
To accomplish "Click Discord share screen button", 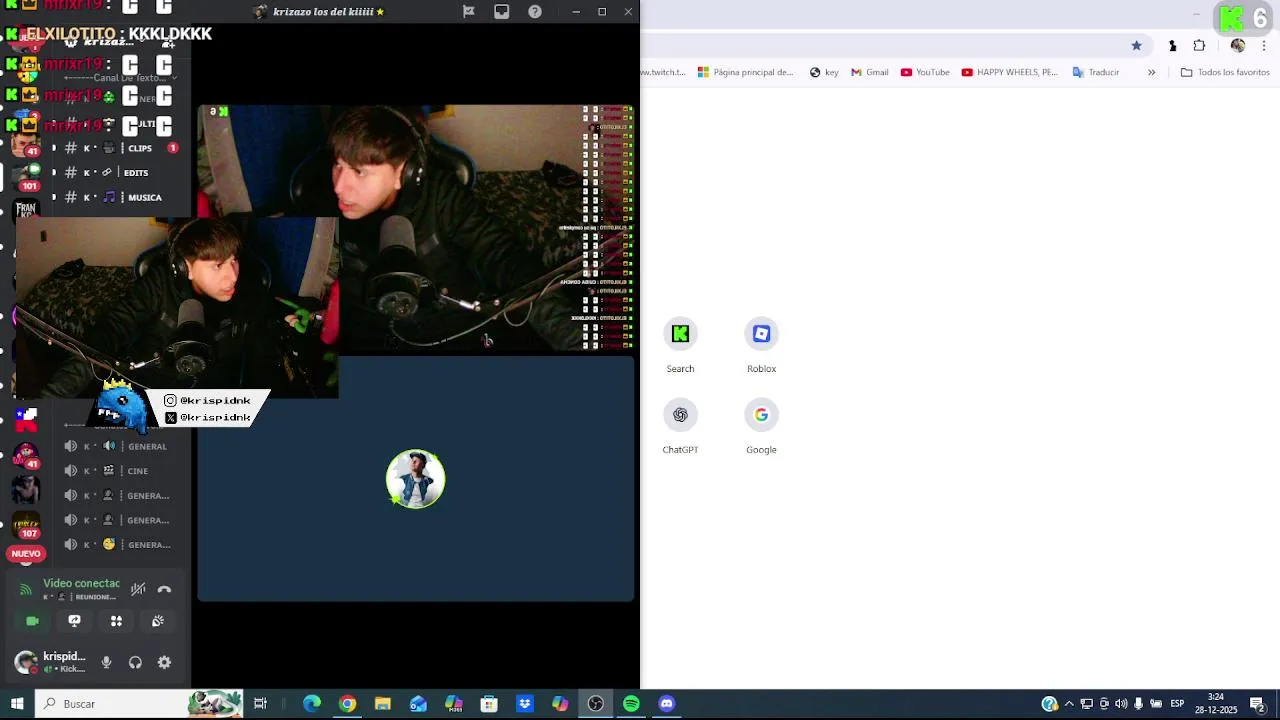I will coord(74,621).
